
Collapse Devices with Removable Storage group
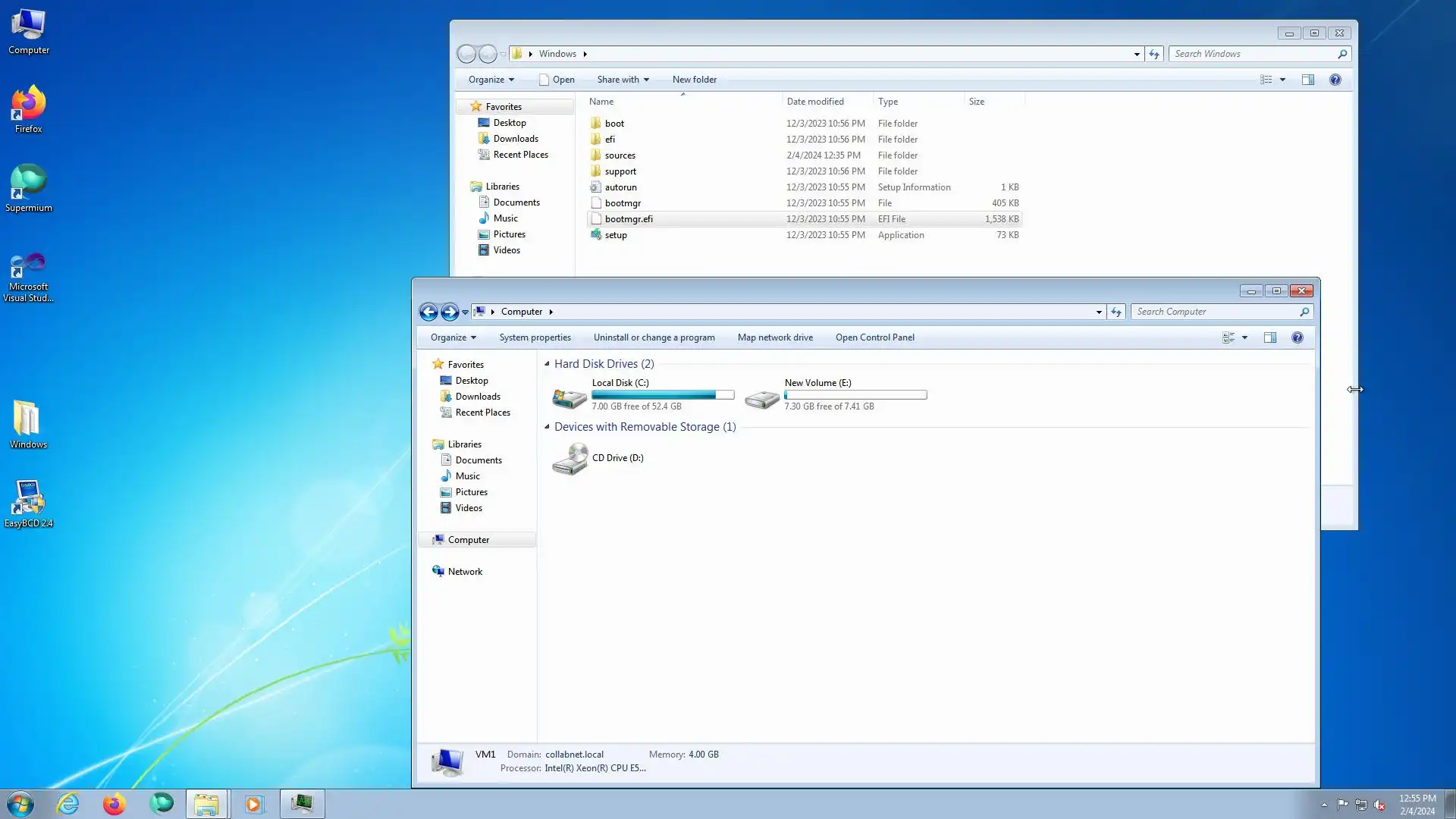[x=547, y=427]
